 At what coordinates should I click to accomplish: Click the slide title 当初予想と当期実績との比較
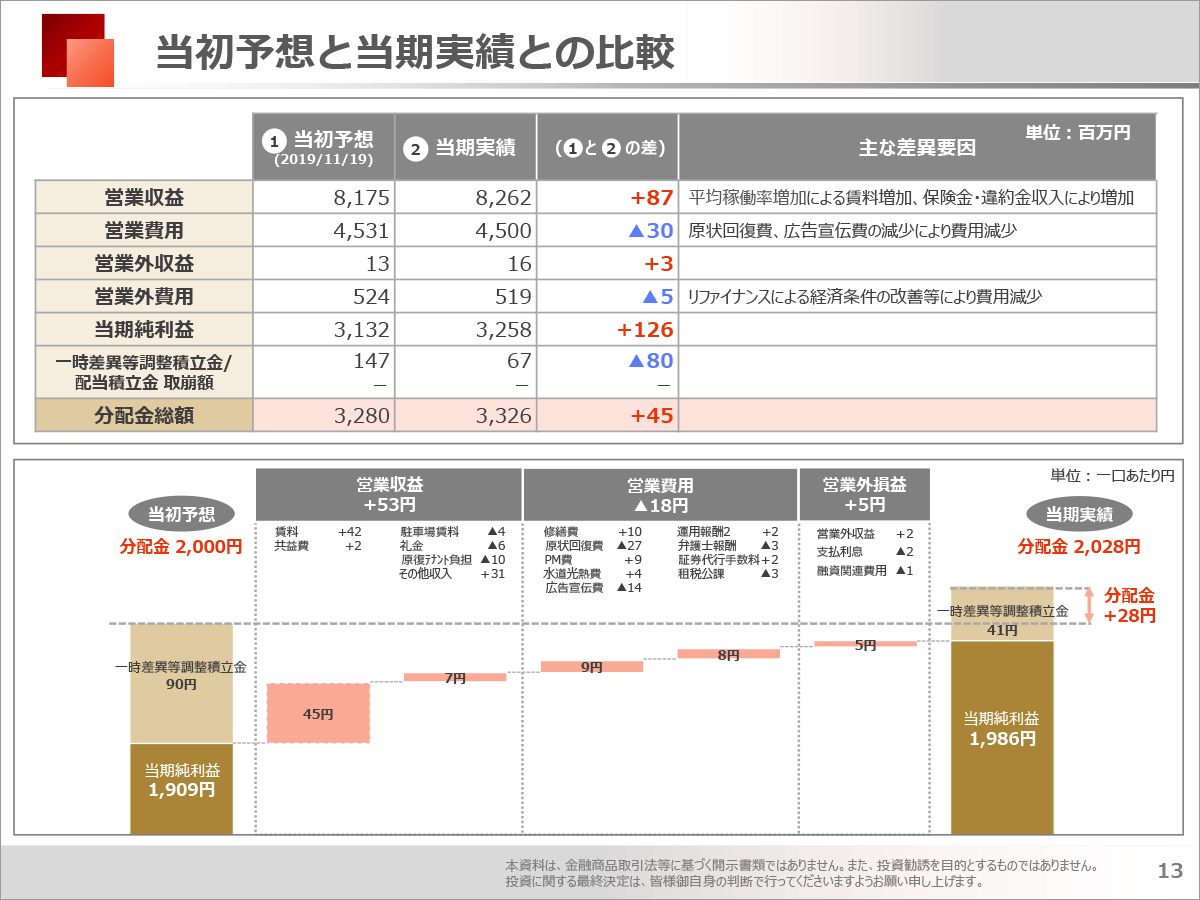tap(415, 54)
